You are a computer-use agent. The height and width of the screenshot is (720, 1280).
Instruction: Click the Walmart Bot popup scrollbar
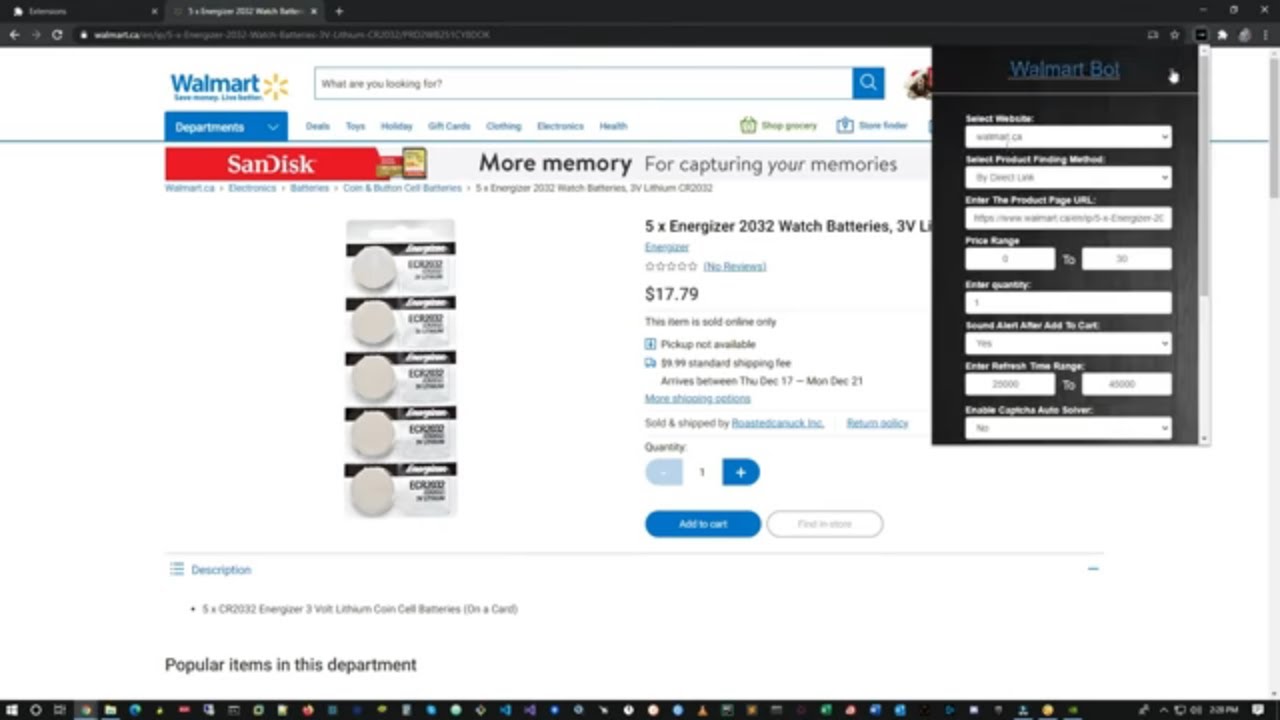click(1204, 177)
